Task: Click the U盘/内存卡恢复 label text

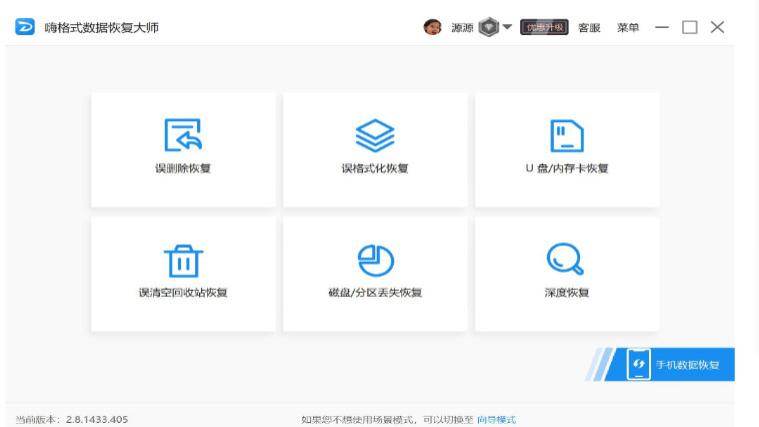Action: [567, 168]
